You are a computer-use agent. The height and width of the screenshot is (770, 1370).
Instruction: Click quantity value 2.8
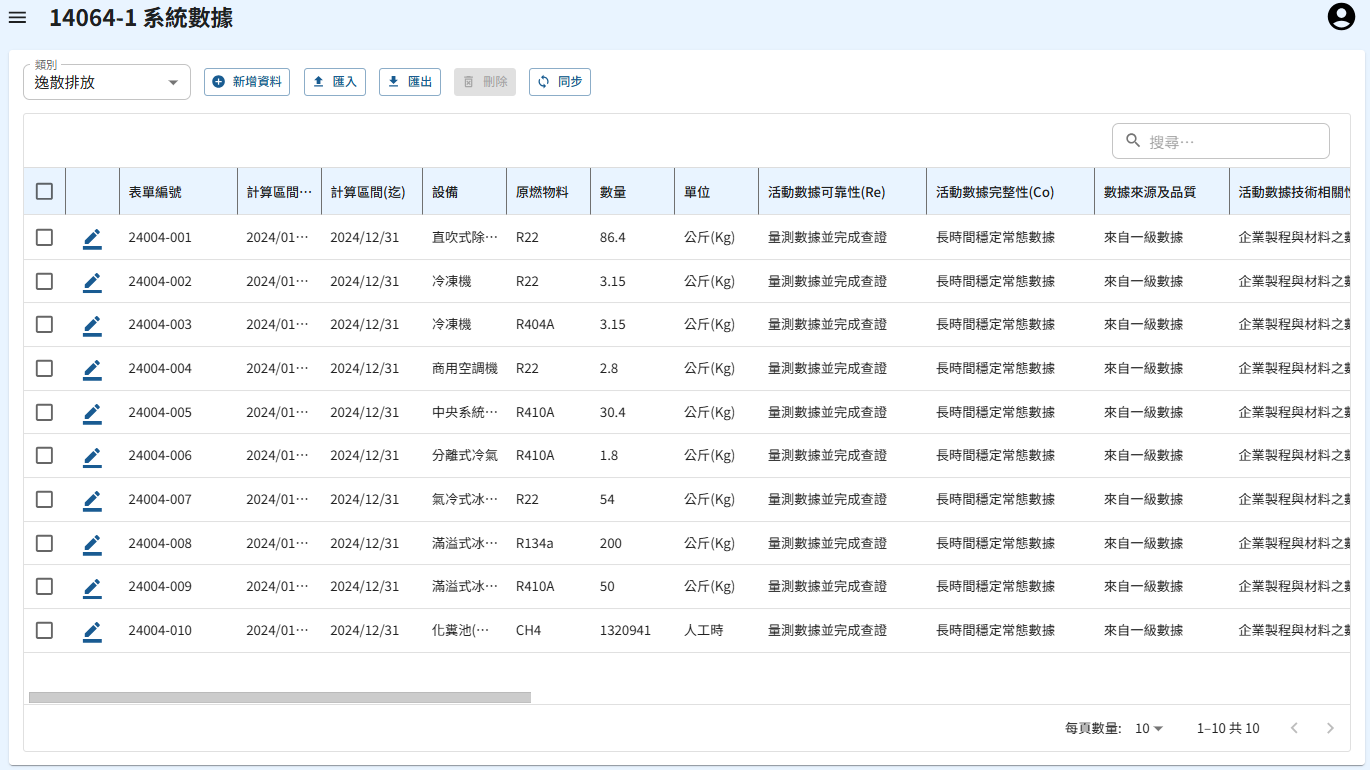pos(609,369)
